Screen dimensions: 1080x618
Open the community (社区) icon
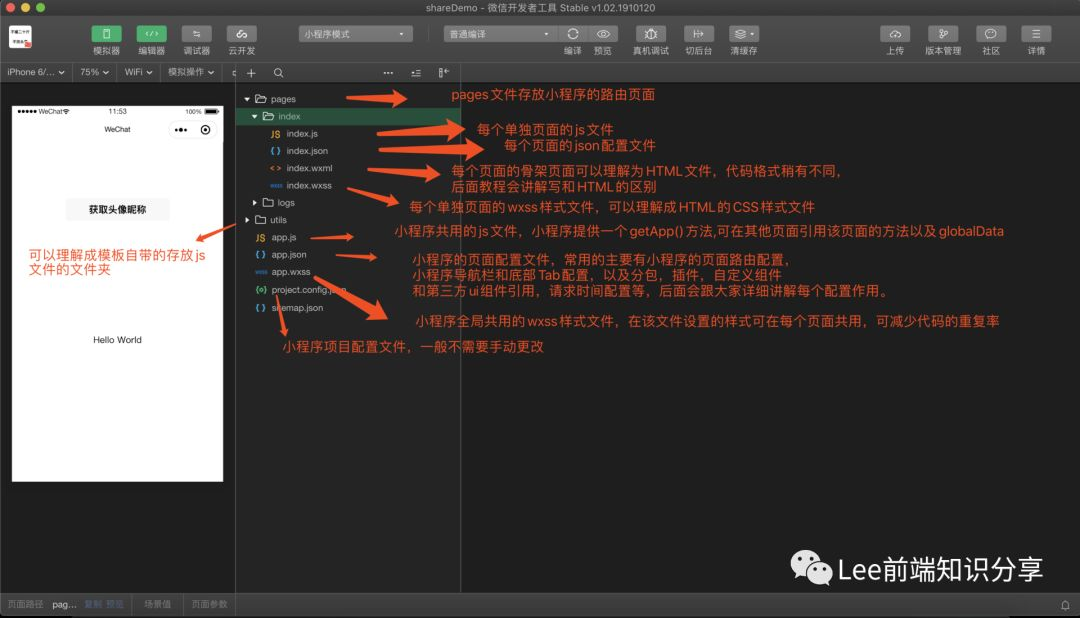pos(990,34)
